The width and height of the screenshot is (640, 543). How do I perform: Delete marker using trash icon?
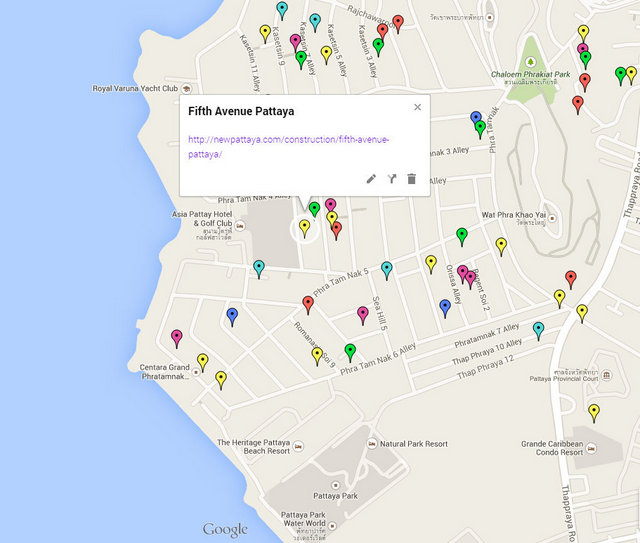[411, 179]
